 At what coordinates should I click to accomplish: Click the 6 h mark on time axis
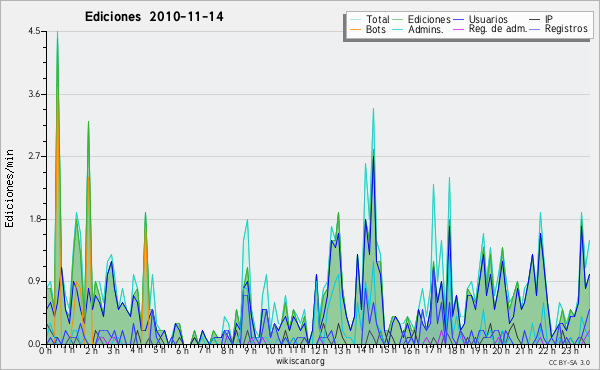182,350
